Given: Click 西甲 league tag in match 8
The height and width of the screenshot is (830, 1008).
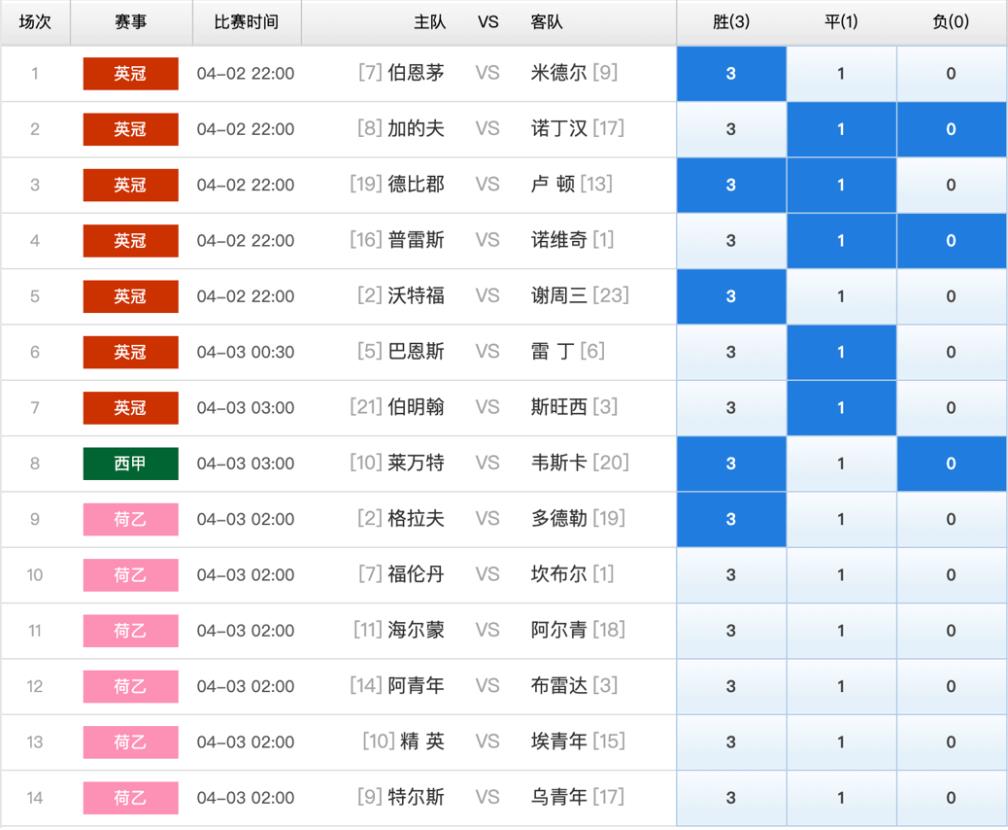Looking at the screenshot, I should [x=130, y=464].
